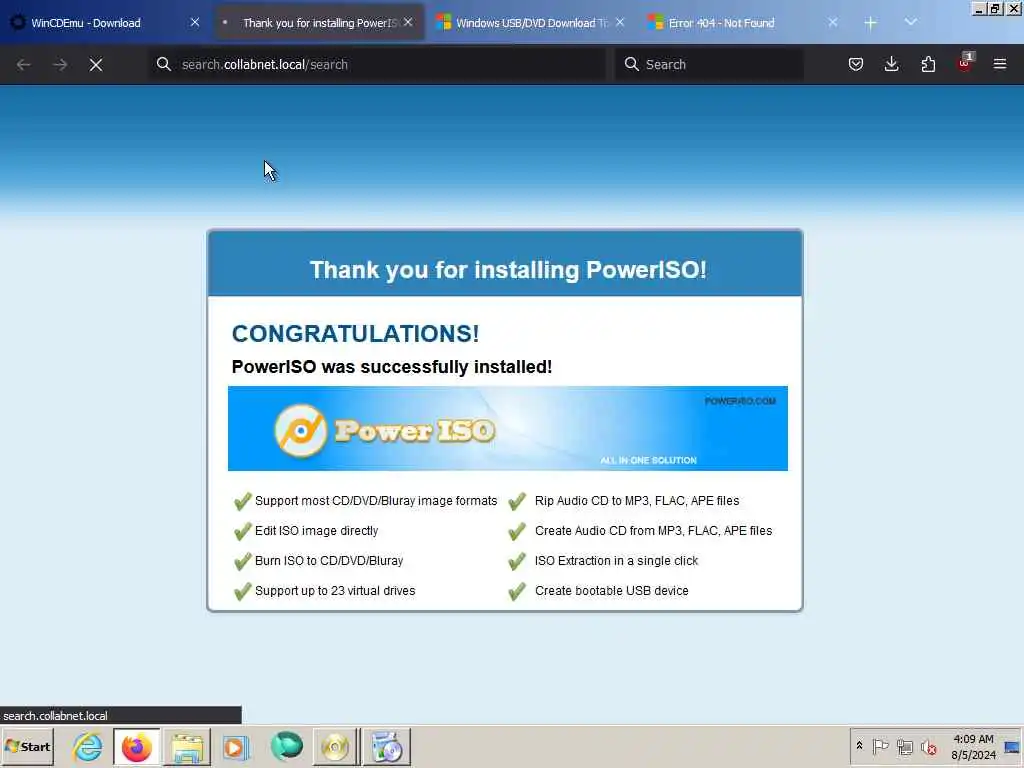Click Create bootable USB device text
The height and width of the screenshot is (768, 1024).
coord(612,591)
